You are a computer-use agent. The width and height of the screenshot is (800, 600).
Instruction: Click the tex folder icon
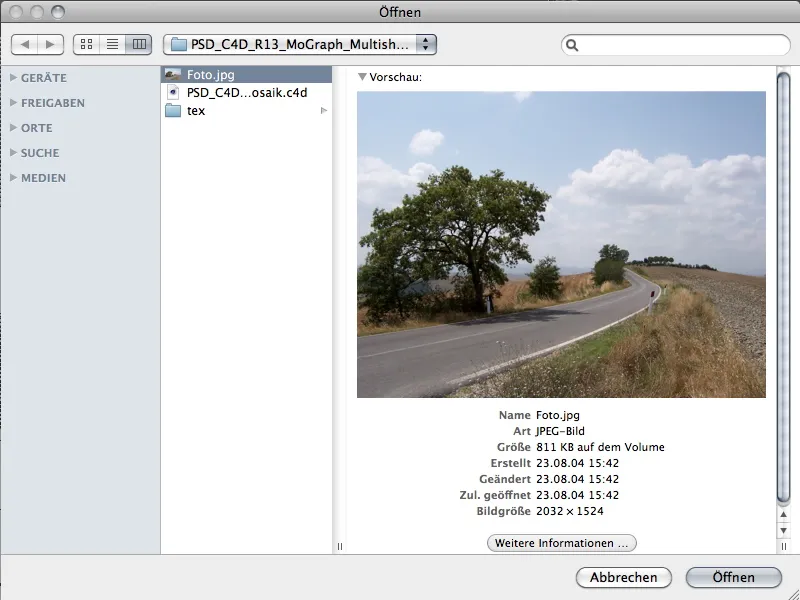pos(173,110)
